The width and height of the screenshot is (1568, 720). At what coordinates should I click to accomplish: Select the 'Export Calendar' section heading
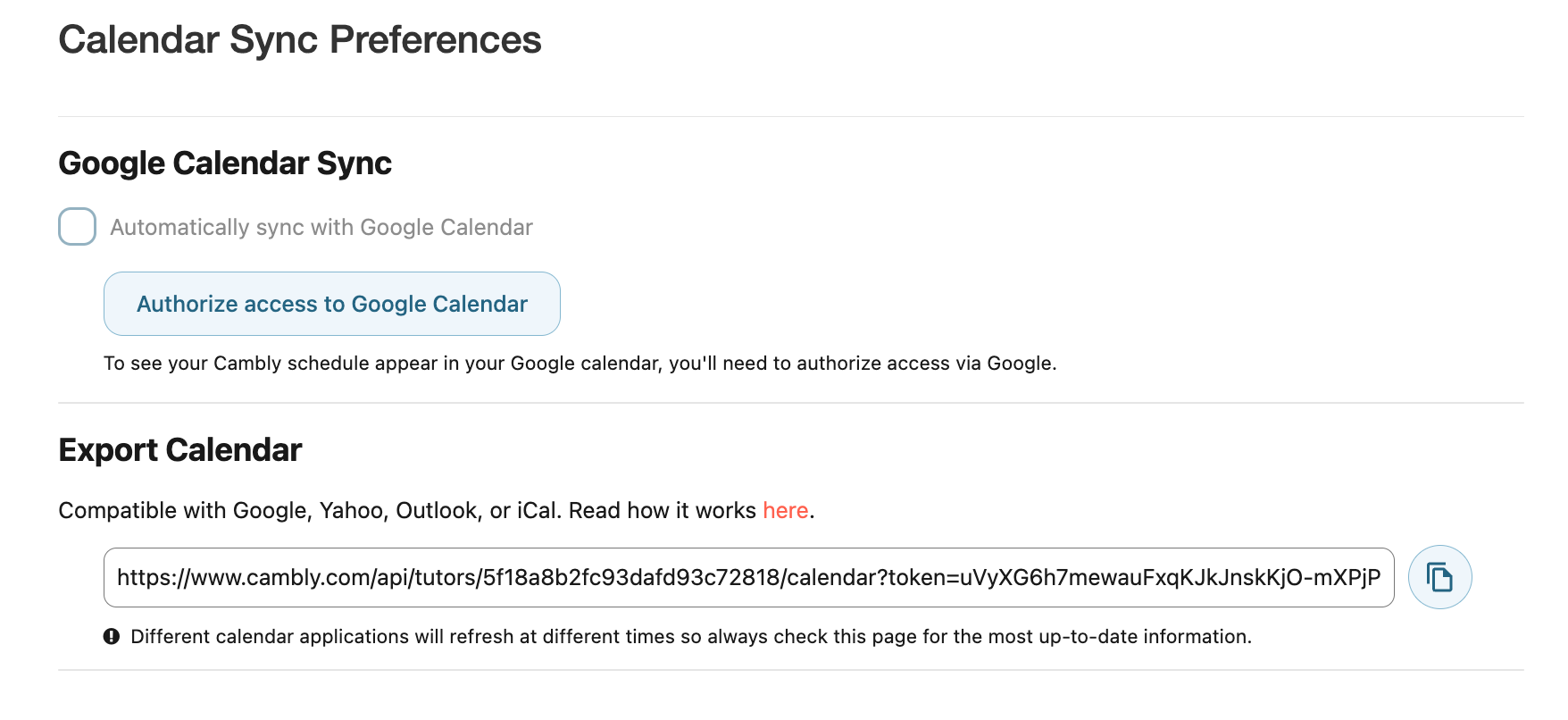(180, 450)
